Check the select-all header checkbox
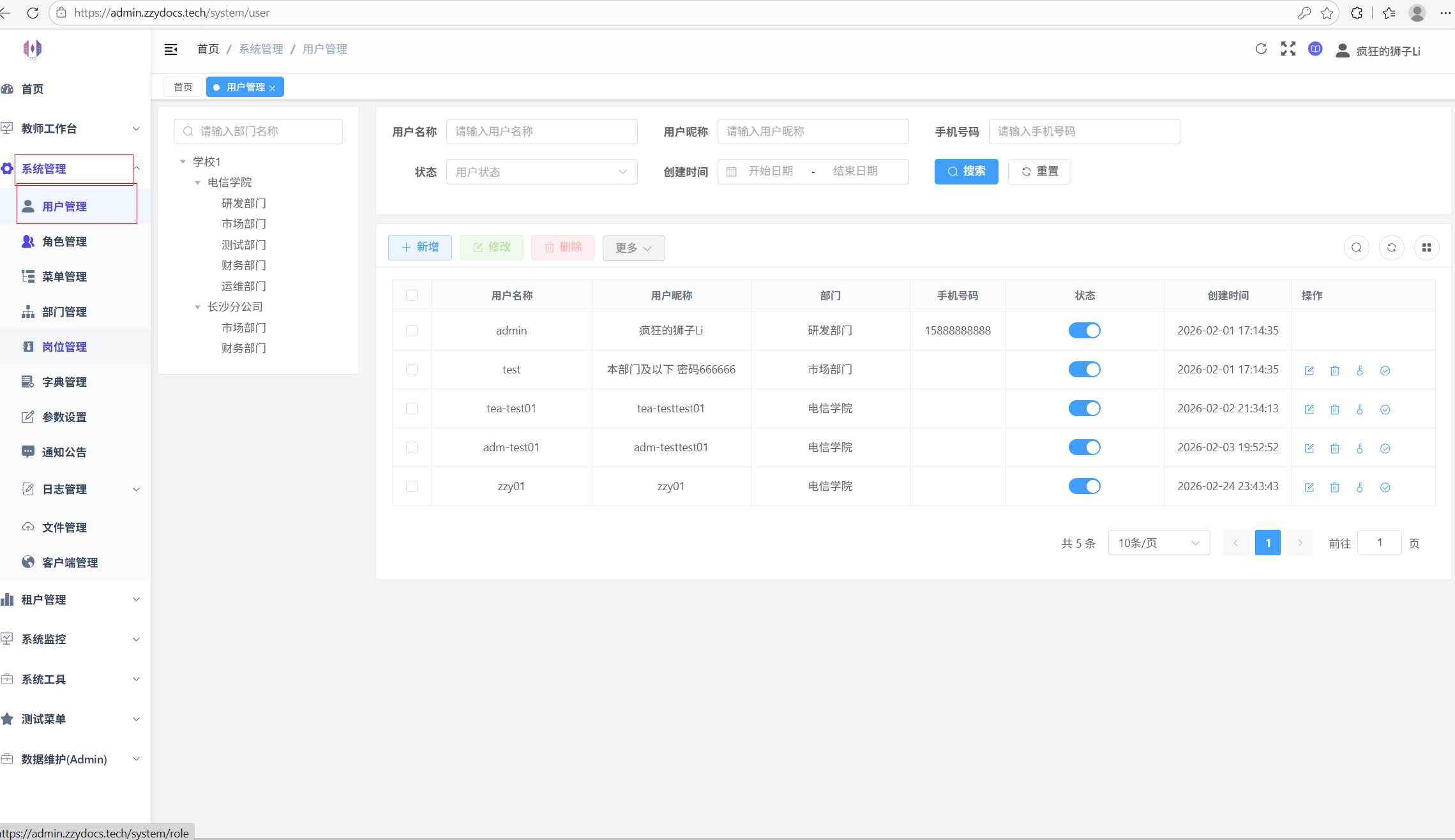Screen dimensions: 1455x840 412,296
